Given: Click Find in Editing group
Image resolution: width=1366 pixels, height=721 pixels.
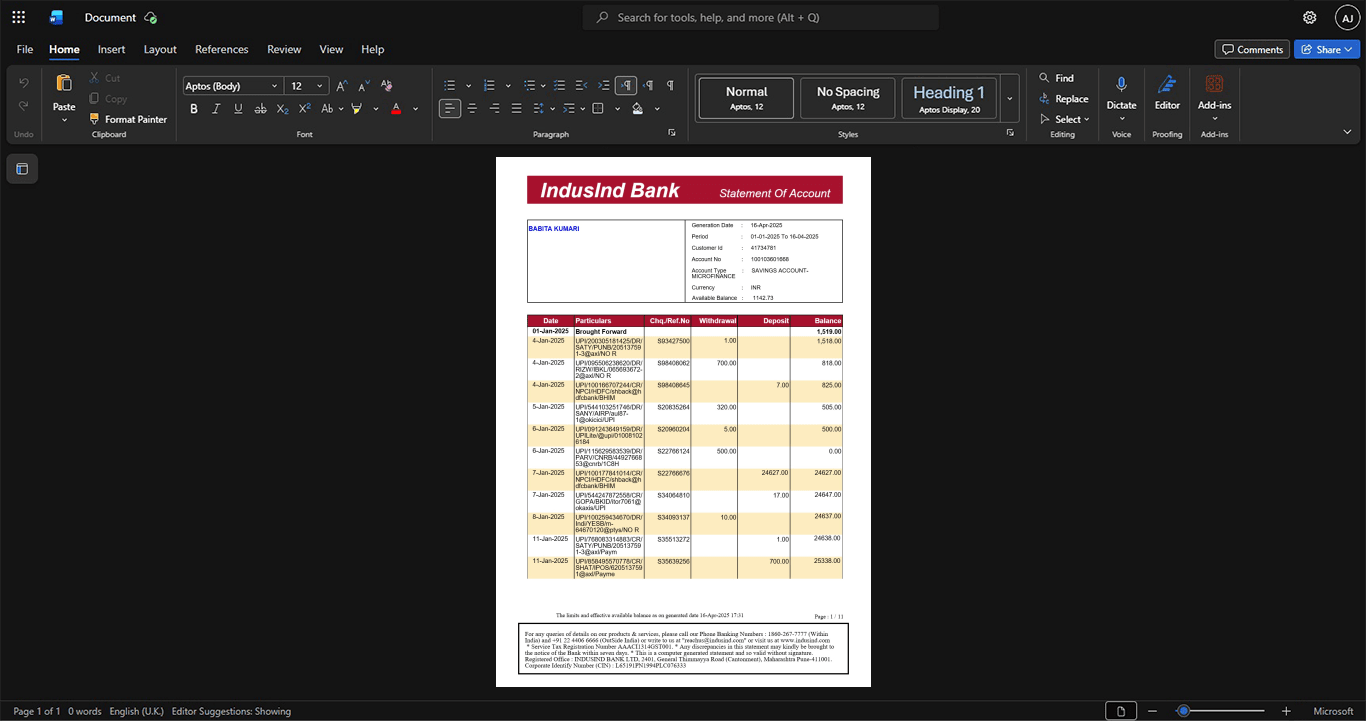Looking at the screenshot, I should click(1057, 78).
